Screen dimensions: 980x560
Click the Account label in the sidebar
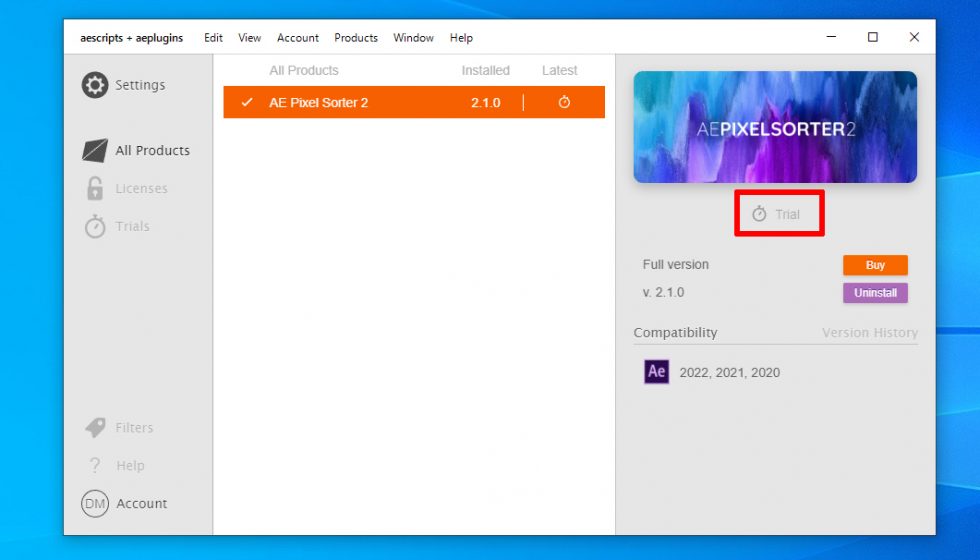click(x=142, y=504)
